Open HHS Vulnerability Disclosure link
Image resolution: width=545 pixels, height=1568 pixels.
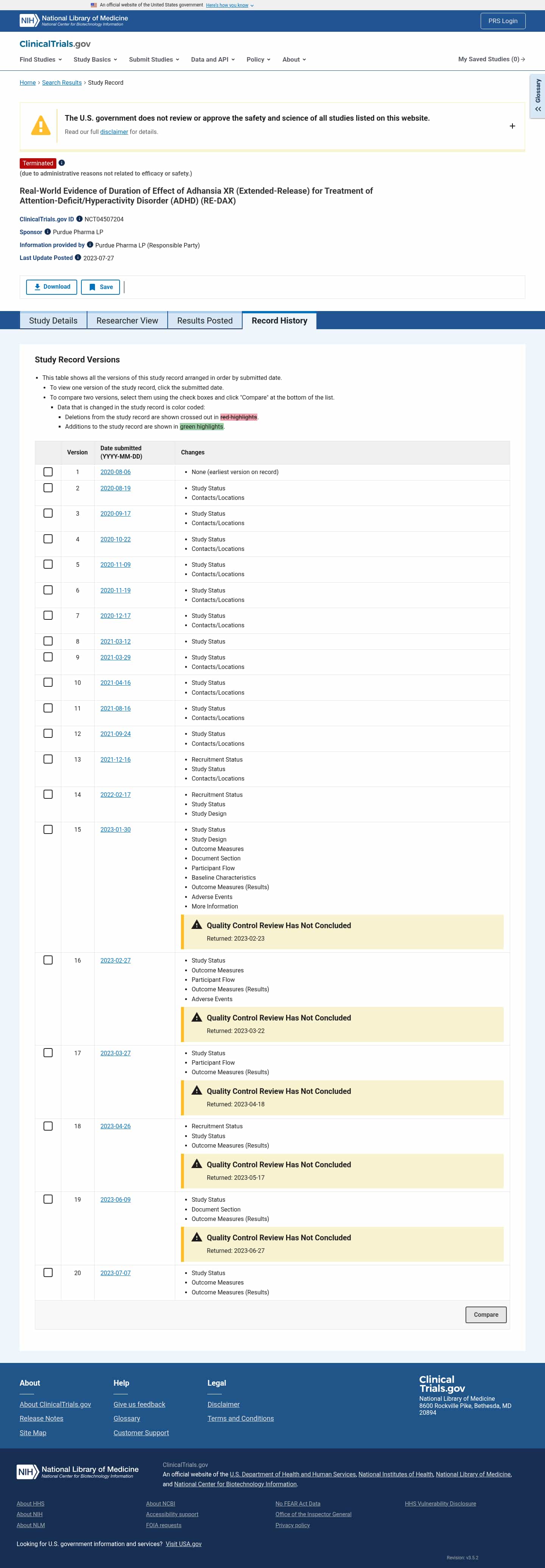click(440, 1503)
